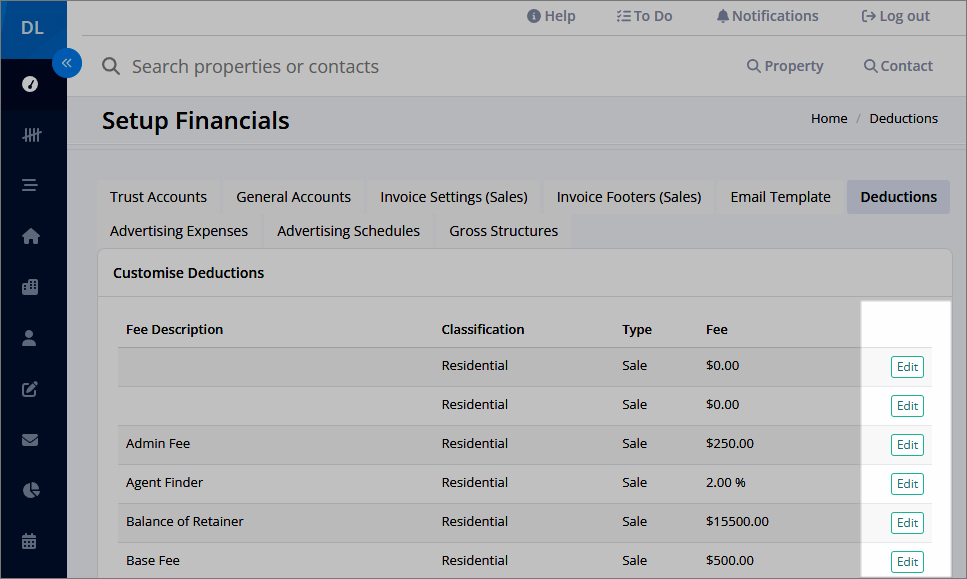967x579 pixels.
Task: Click the Home breadcrumb link
Action: coord(829,118)
